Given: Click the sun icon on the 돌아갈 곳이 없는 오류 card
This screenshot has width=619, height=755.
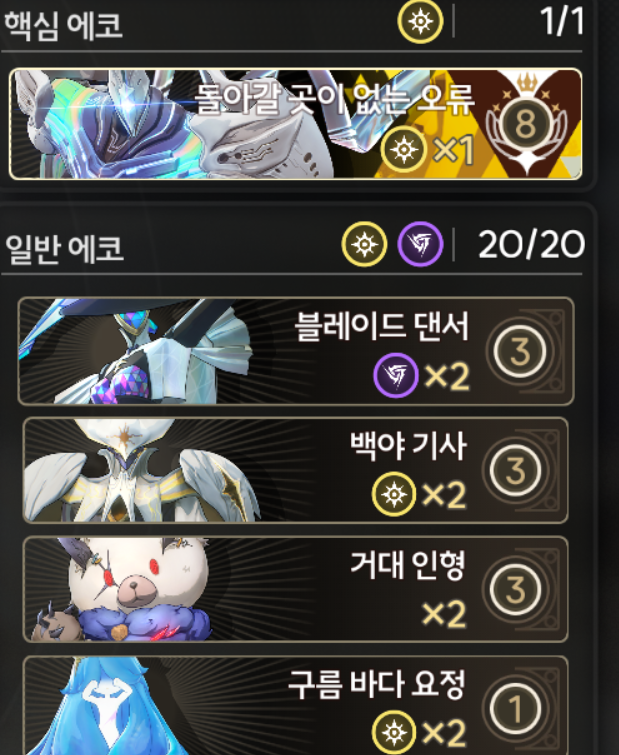Looking at the screenshot, I should tap(404, 150).
